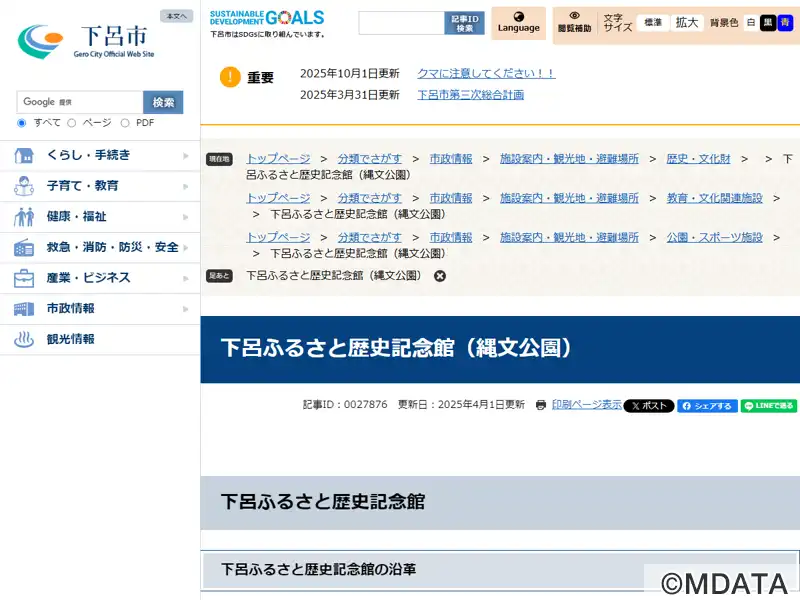Open the 印刷ページ表示 link

[587, 405]
